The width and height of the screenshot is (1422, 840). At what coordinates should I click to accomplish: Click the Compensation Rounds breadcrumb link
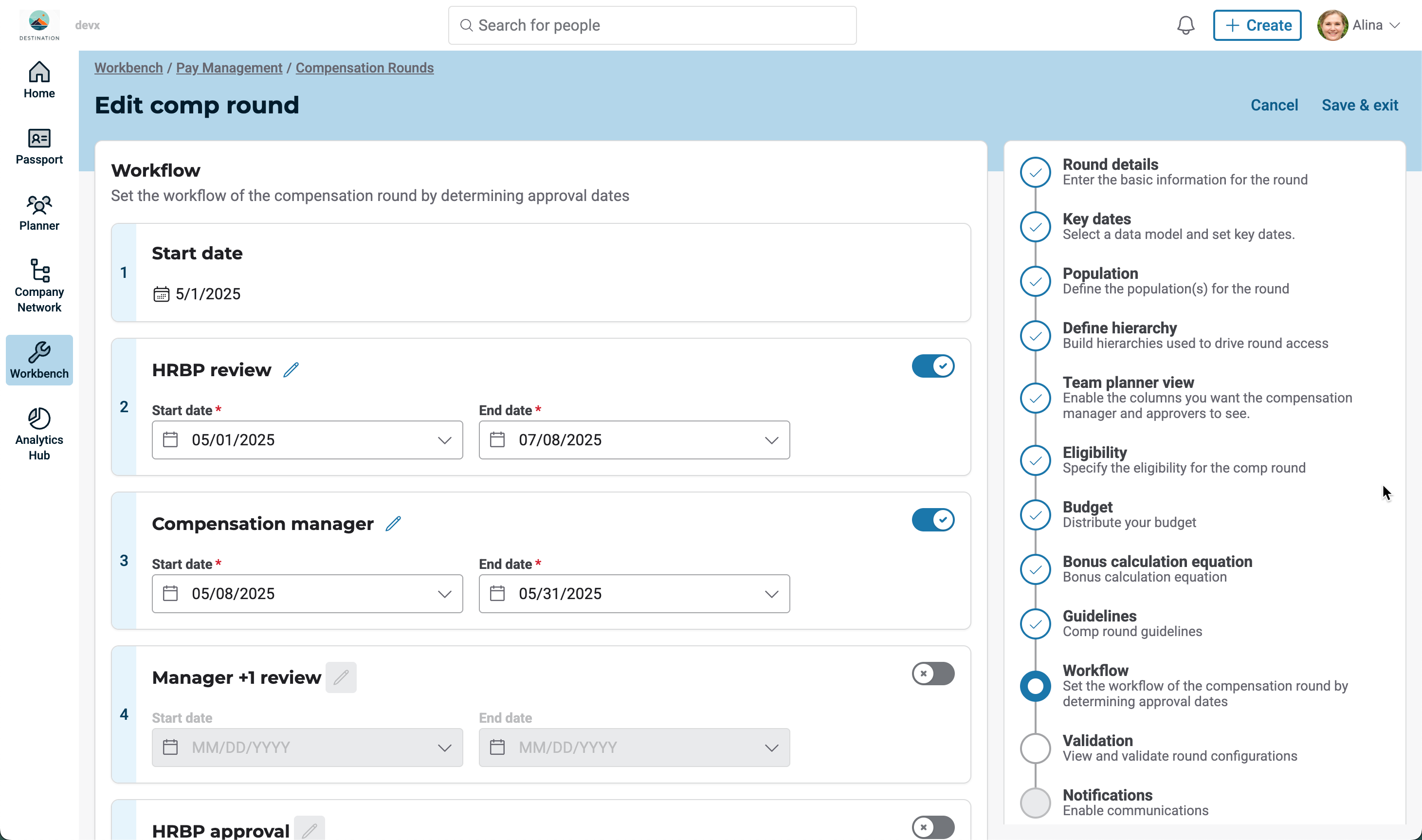pos(365,68)
